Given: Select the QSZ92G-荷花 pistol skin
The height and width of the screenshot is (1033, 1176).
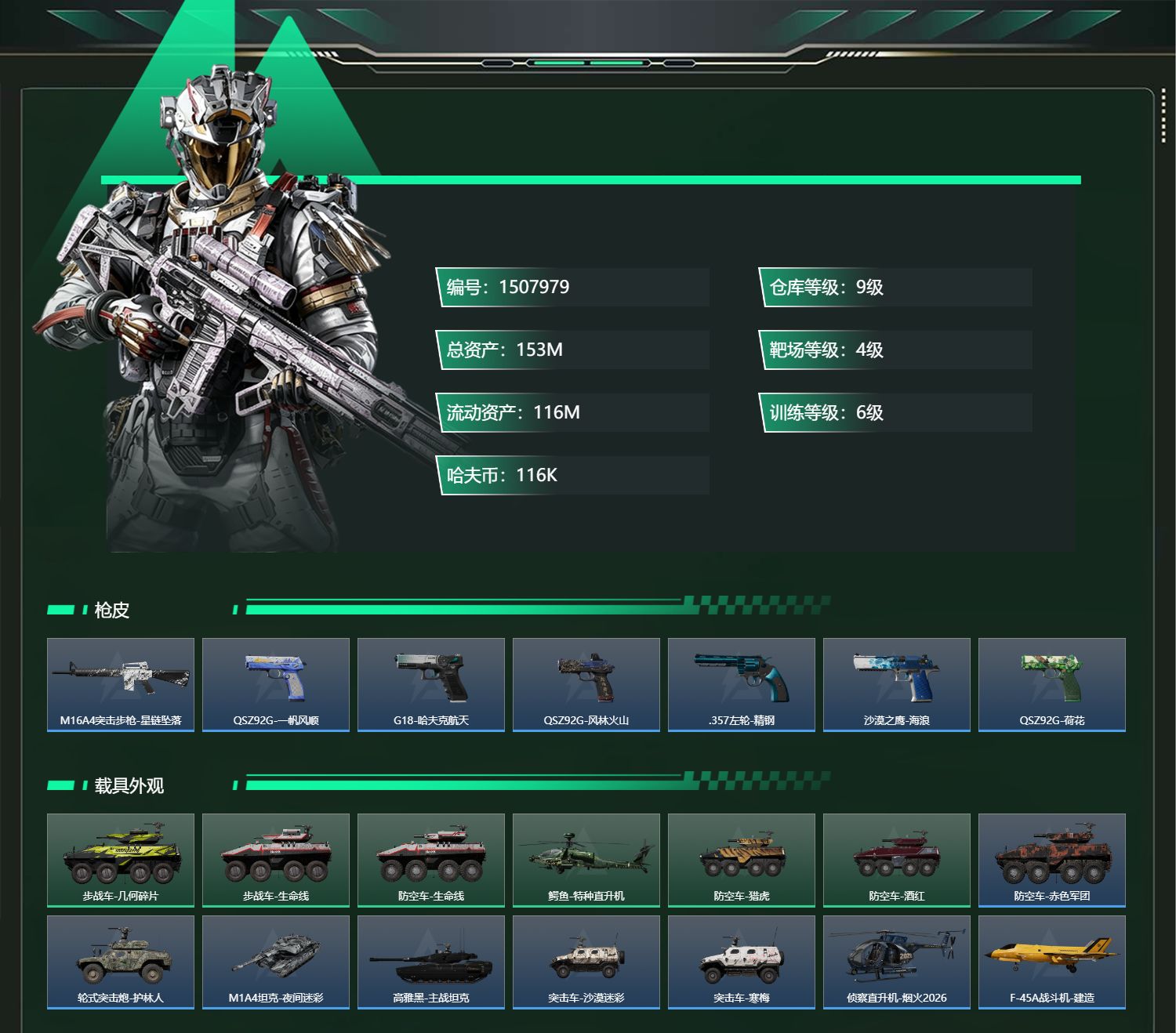Looking at the screenshot, I should [1052, 685].
